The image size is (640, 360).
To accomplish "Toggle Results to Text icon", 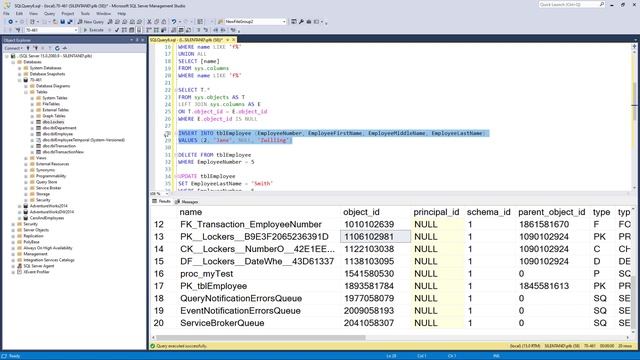I will click(x=173, y=30).
